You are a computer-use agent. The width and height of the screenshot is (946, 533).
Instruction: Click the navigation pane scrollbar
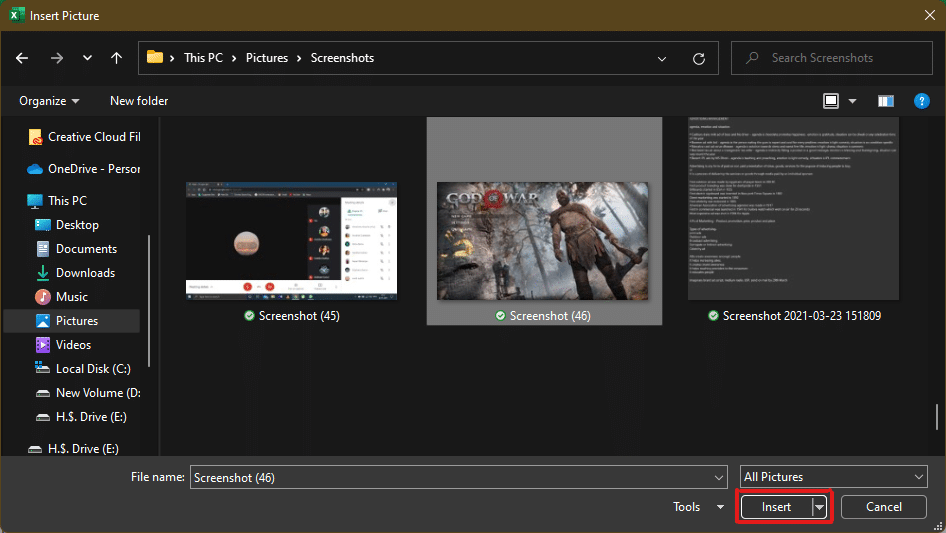[x=149, y=302]
